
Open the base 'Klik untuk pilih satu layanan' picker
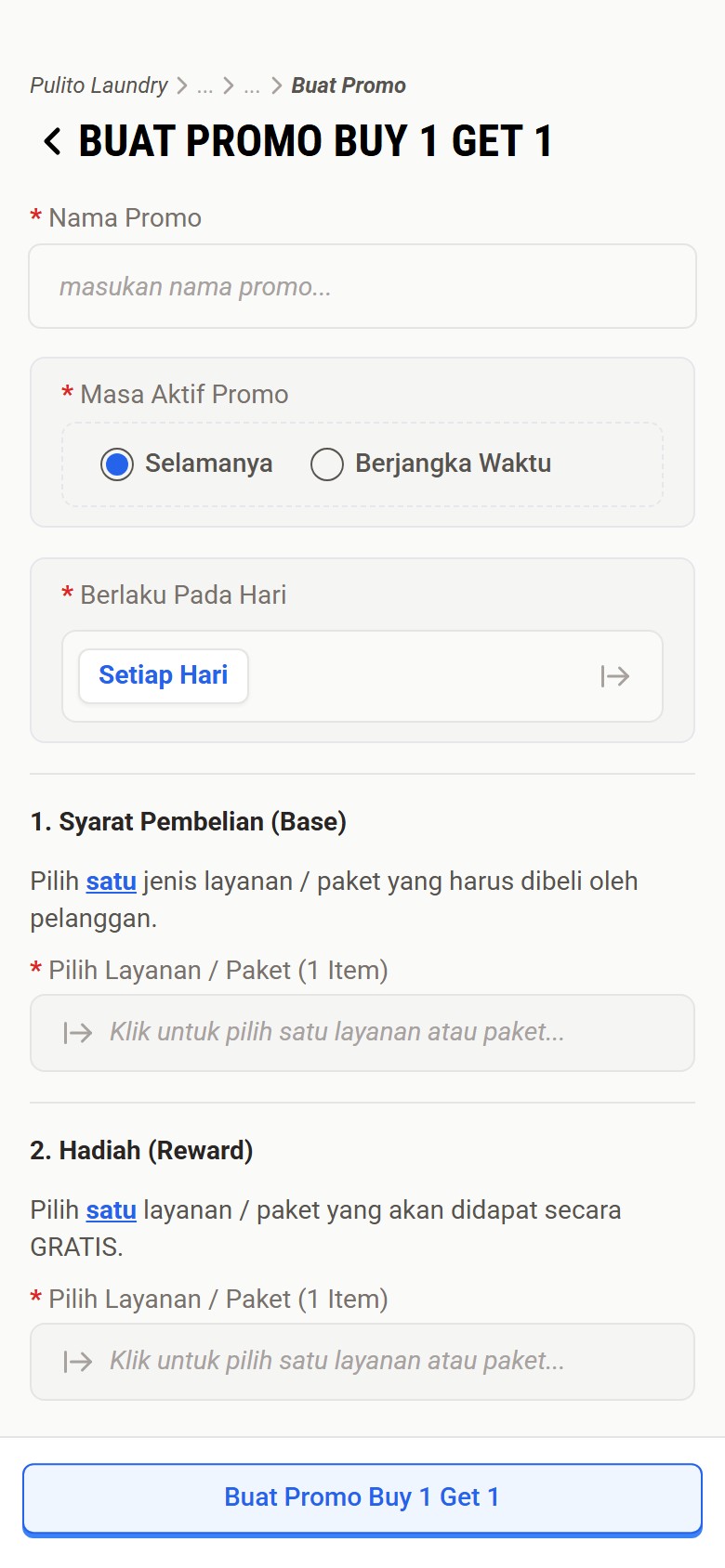point(362,1032)
